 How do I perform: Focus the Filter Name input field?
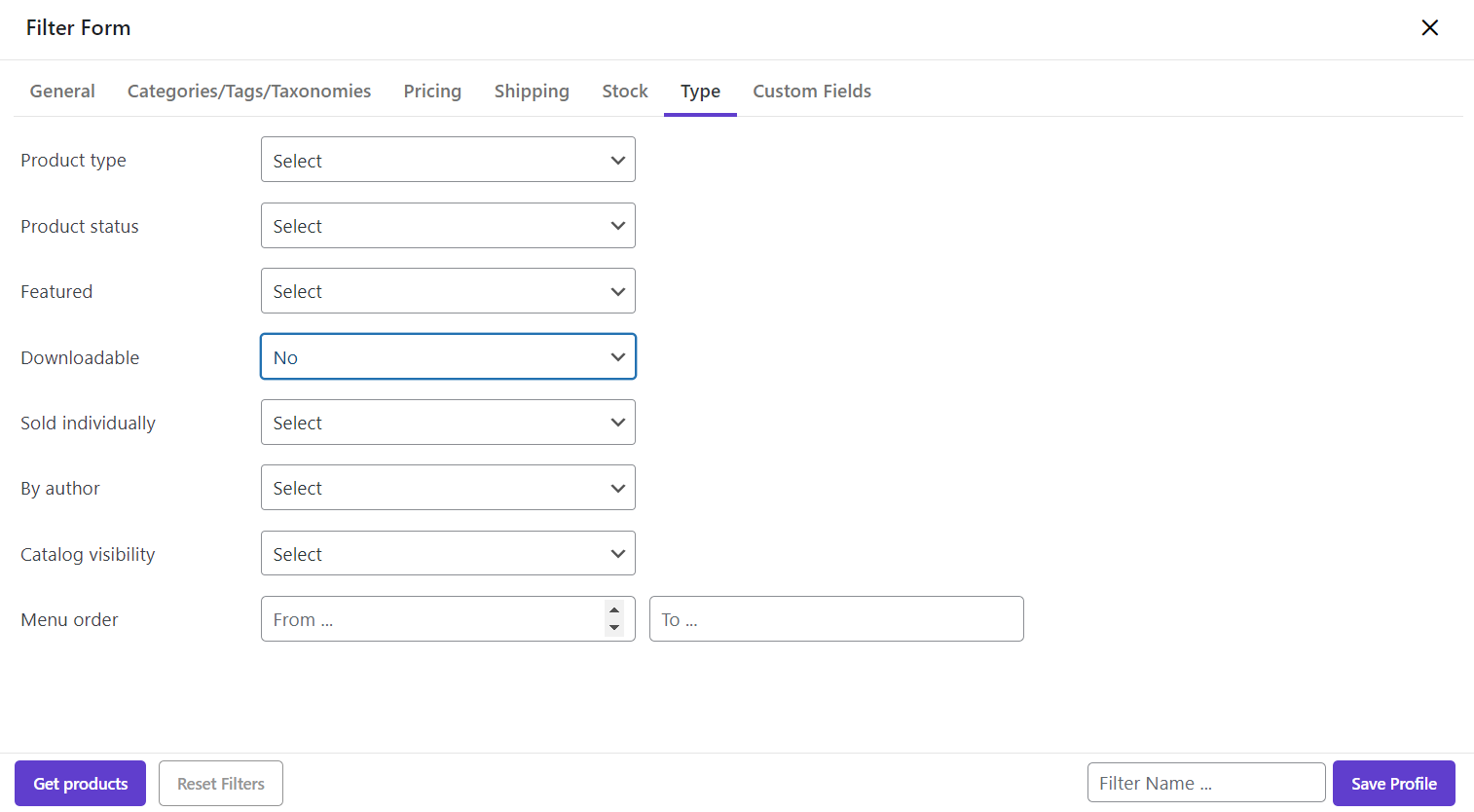[1205, 784]
